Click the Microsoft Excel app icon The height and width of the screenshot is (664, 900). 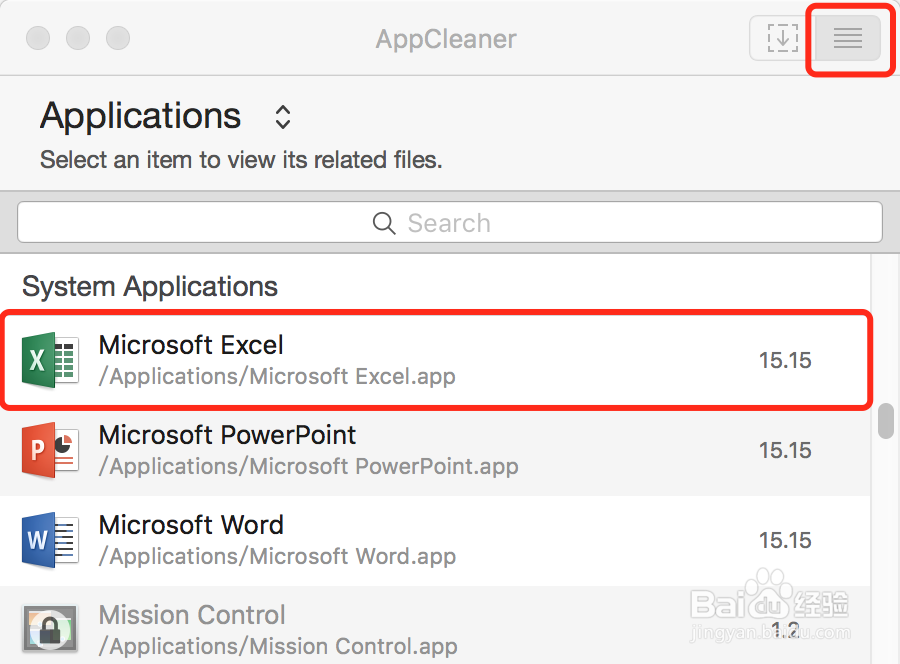point(50,360)
